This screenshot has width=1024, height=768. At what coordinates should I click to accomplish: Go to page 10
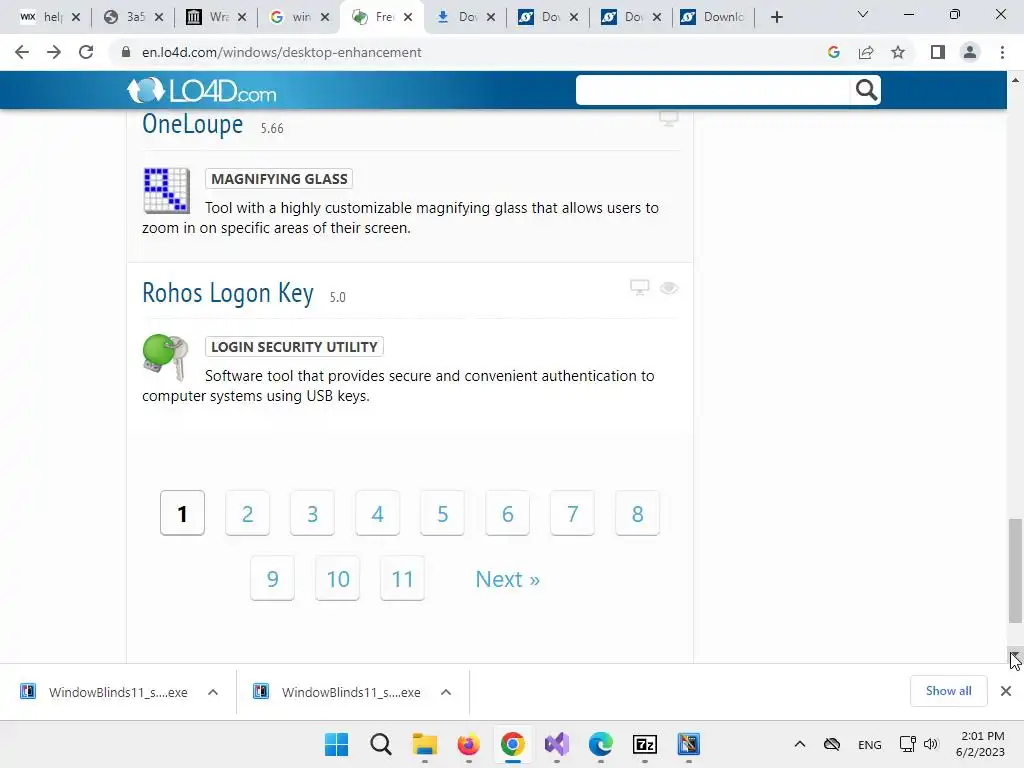[338, 579]
